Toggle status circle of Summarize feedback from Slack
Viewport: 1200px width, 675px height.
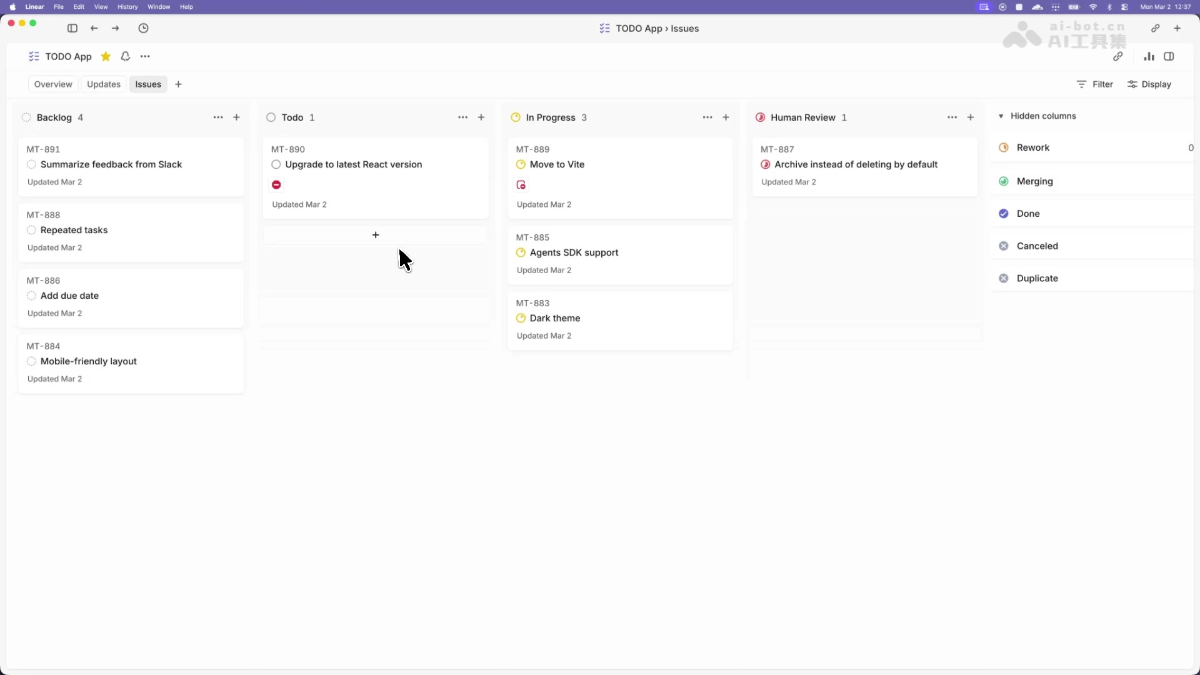[32, 164]
